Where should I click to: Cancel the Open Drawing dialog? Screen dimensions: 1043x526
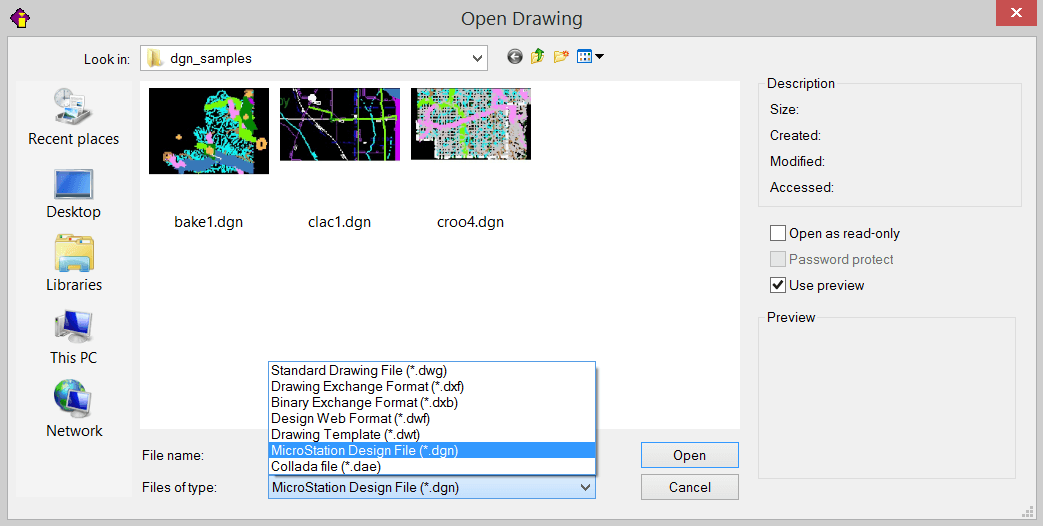689,487
